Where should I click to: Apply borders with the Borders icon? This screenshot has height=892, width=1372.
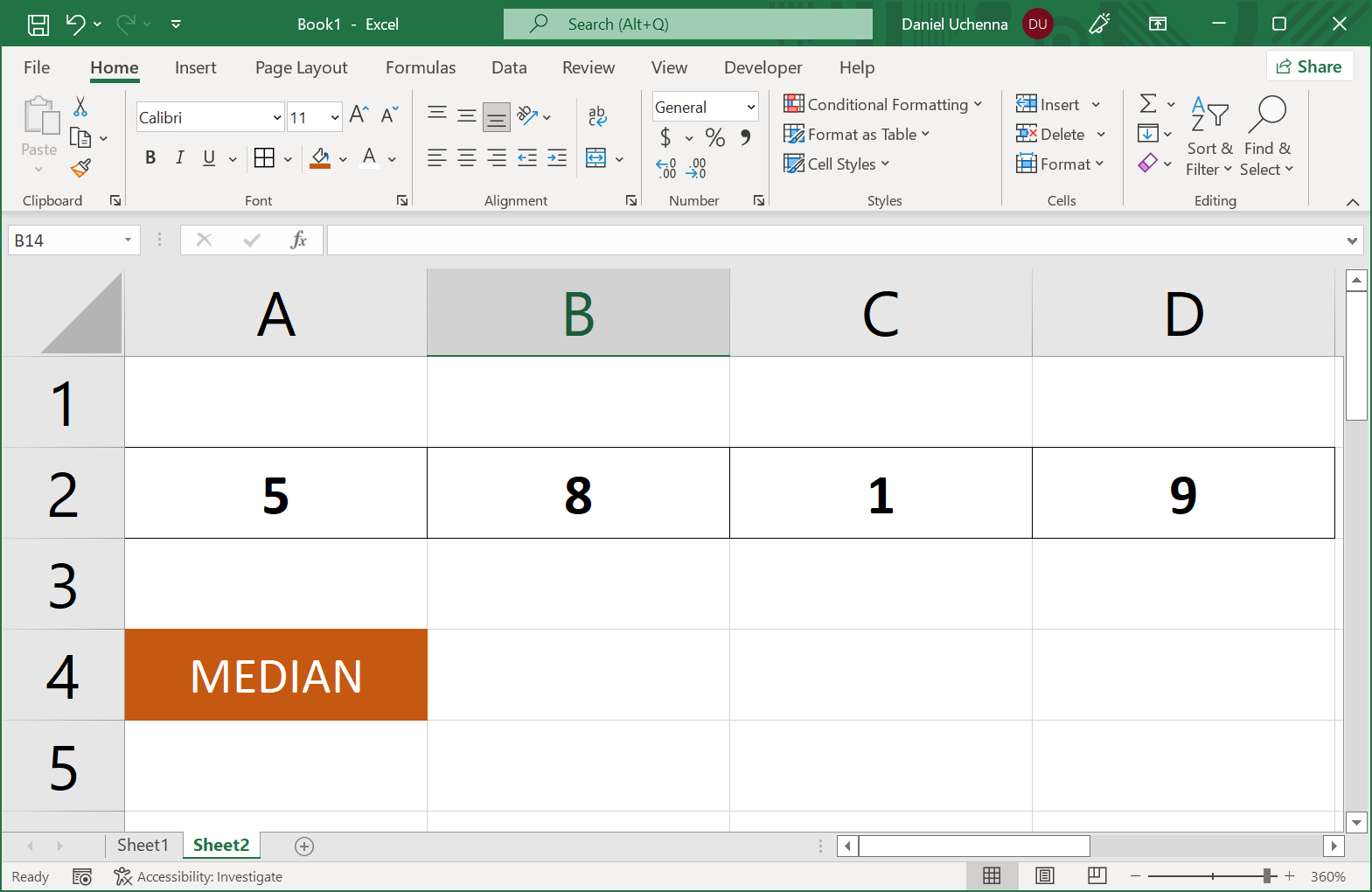click(264, 157)
